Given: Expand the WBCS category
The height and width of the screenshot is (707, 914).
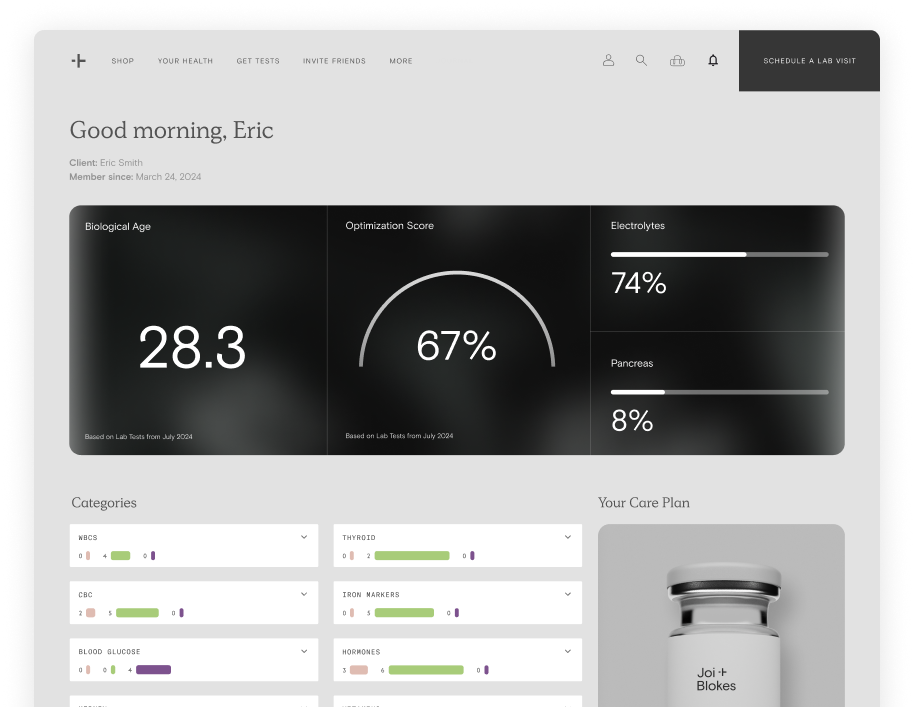Looking at the screenshot, I should [x=304, y=537].
